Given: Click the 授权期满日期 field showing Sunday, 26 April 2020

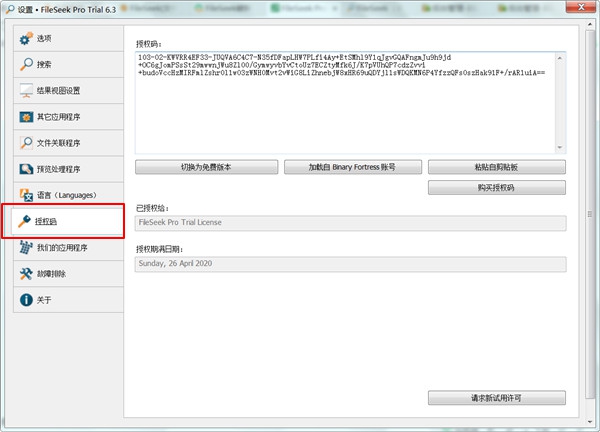Looking at the screenshot, I should pos(351,264).
